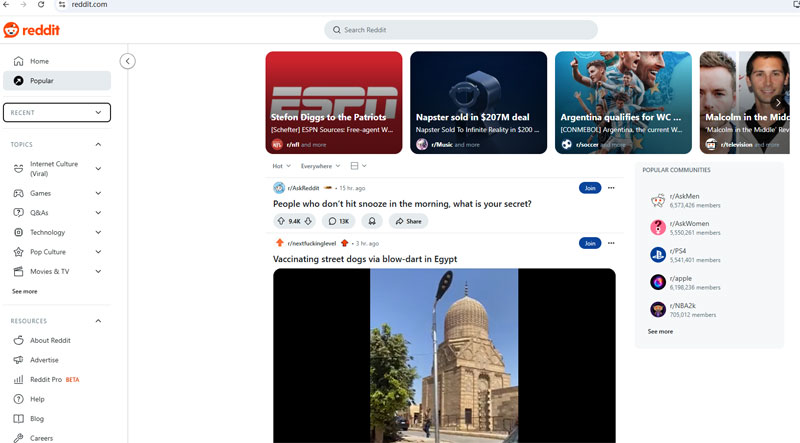
Task: Open r/PS4 in Popular Communities
Action: point(678,251)
